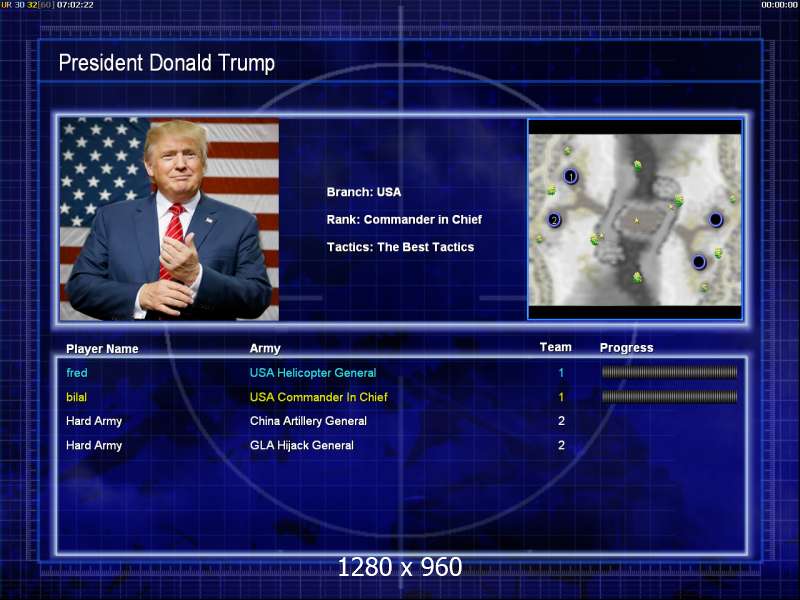
Task: Click the map preview image
Action: click(x=635, y=219)
